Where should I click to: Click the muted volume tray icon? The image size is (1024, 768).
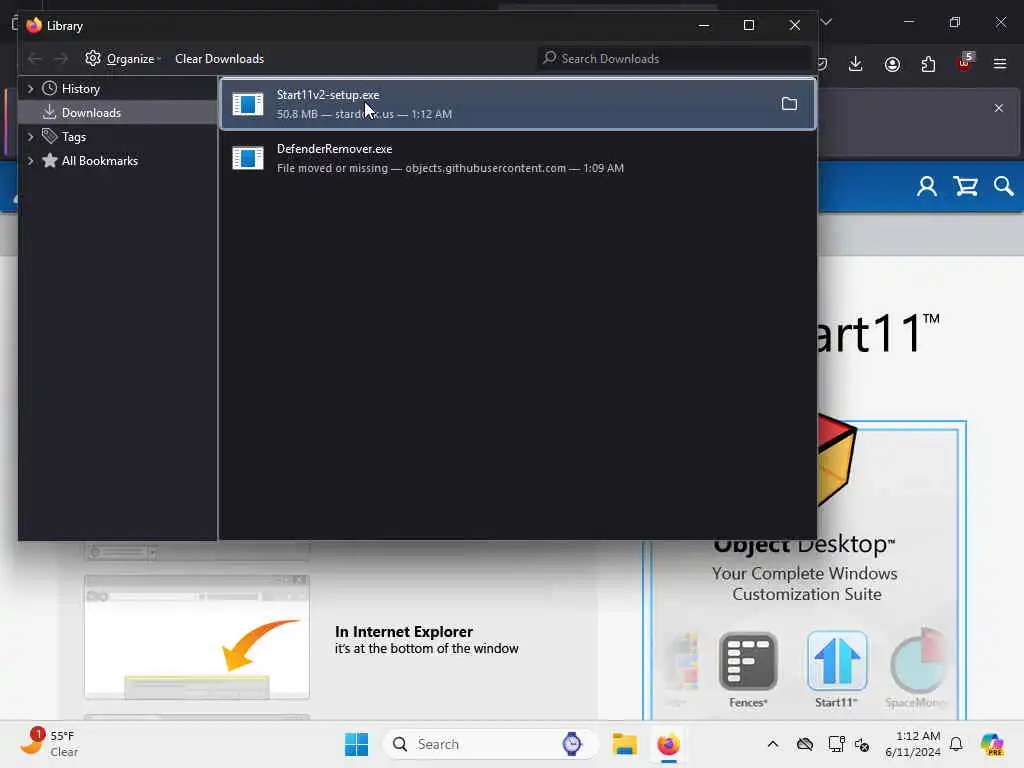pyautogui.click(x=862, y=744)
